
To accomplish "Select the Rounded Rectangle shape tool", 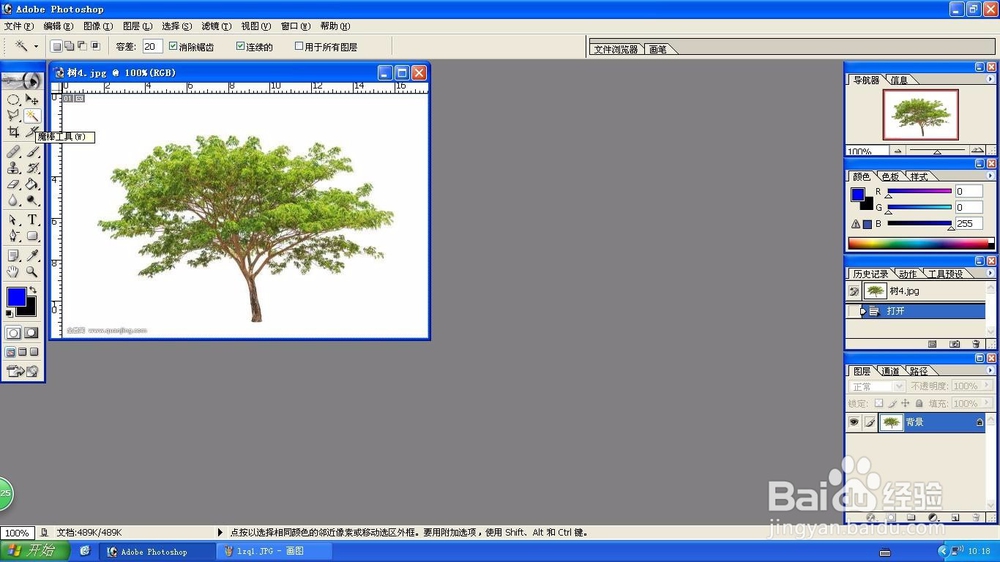I will [x=32, y=236].
